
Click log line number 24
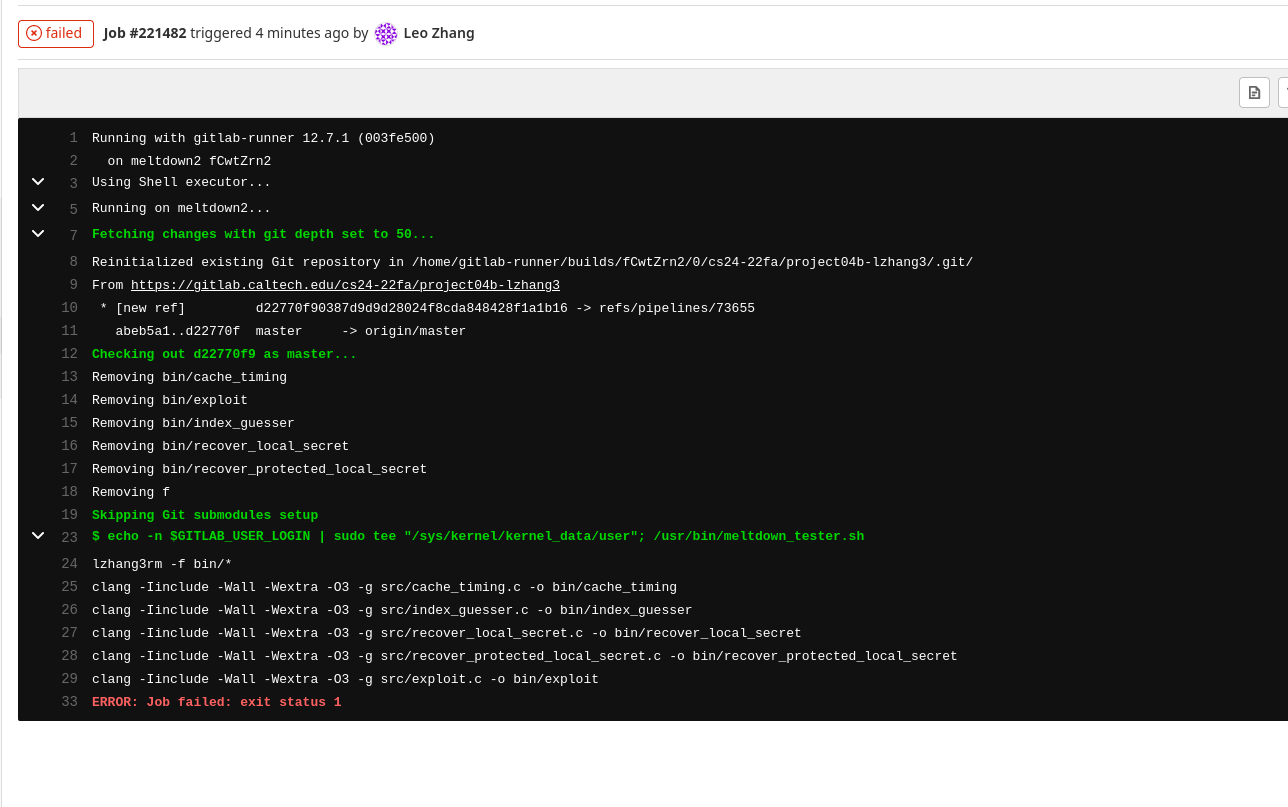click(69, 564)
